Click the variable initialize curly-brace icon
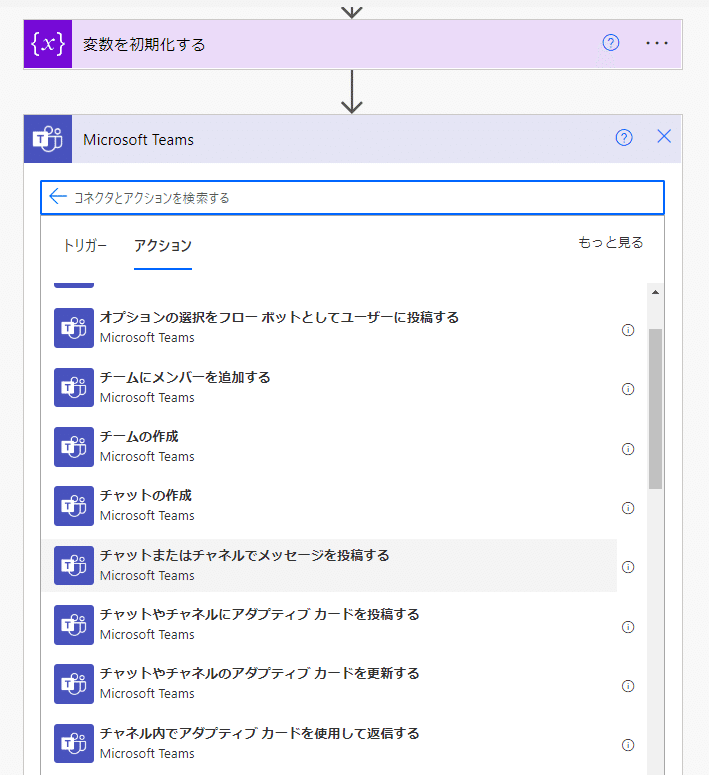This screenshot has width=709, height=775. (x=48, y=44)
